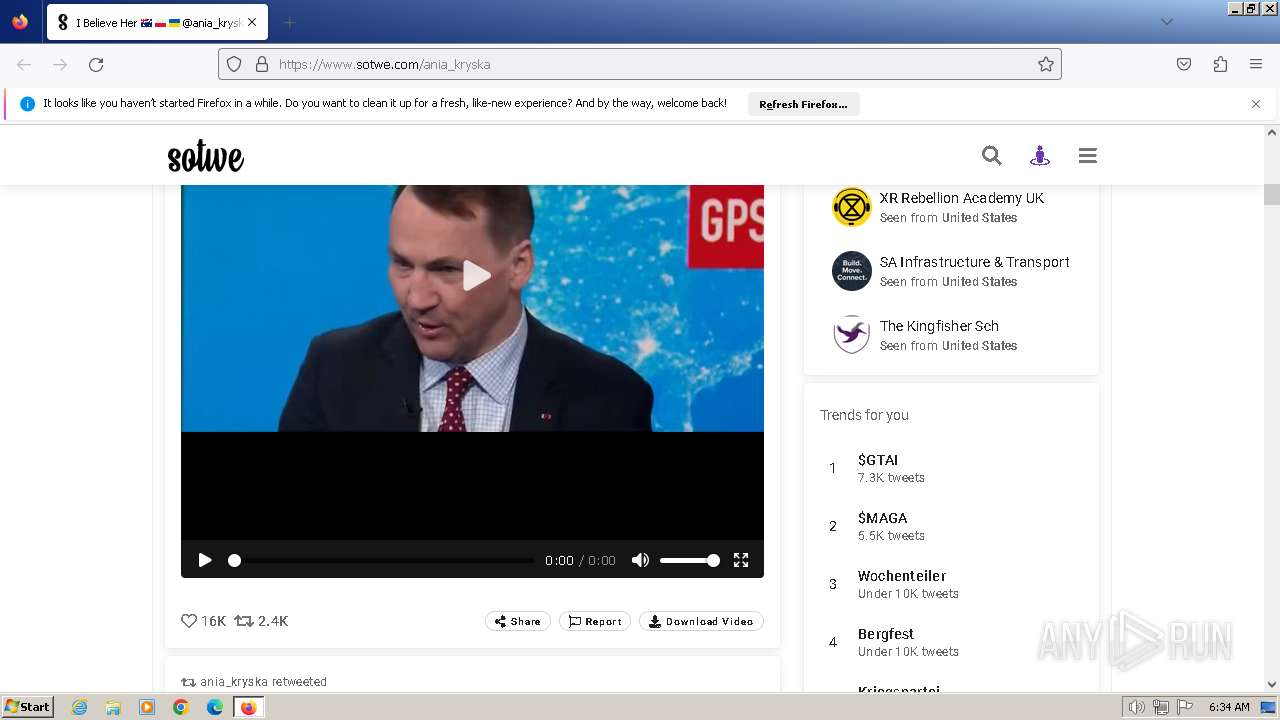Viewport: 1280px width, 720px height.
Task: Click Download Video button
Action: coord(701,621)
